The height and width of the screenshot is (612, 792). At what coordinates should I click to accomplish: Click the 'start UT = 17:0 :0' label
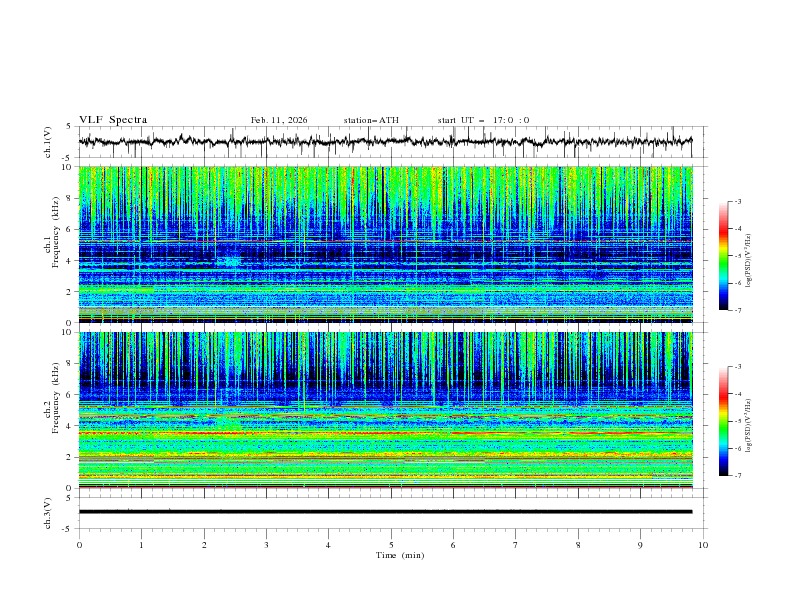point(483,120)
